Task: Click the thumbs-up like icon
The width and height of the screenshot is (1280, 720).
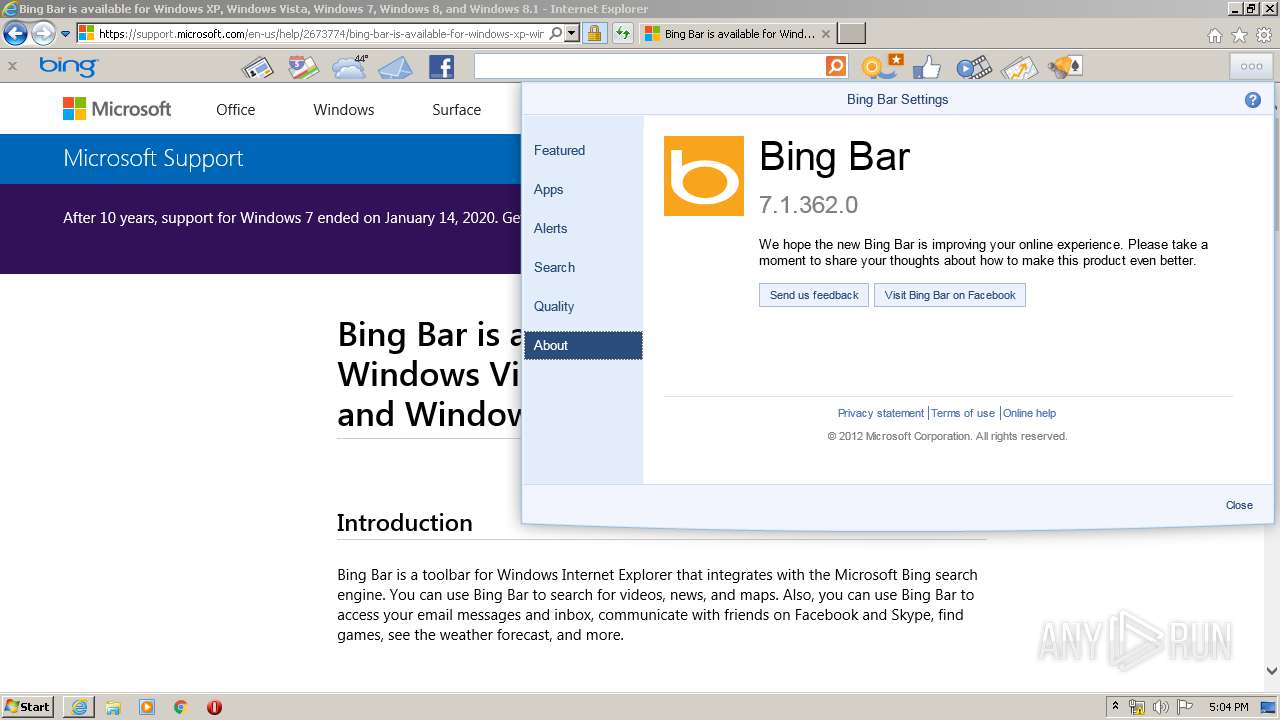Action: [927, 67]
